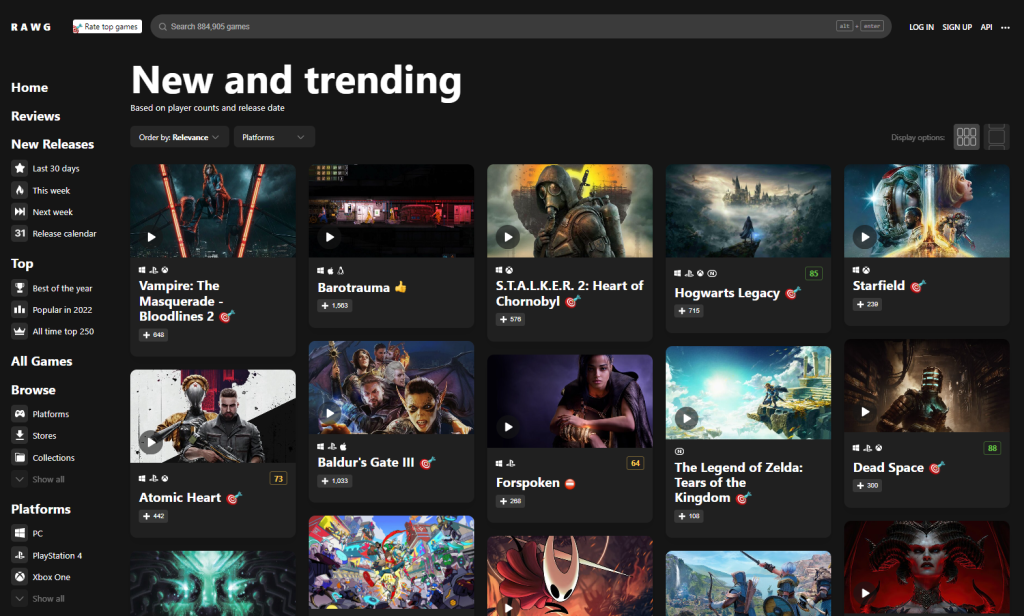
Task: Click the Rate top games button
Action: [107, 27]
